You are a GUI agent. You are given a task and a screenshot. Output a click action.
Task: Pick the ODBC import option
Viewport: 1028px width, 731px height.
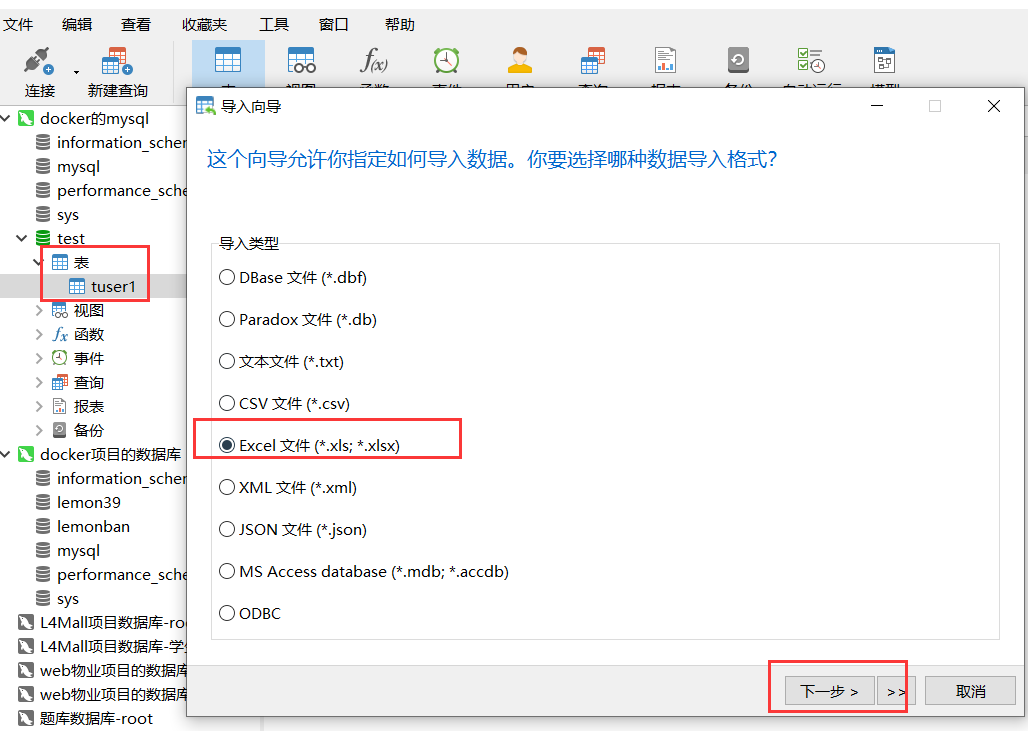pos(227,613)
